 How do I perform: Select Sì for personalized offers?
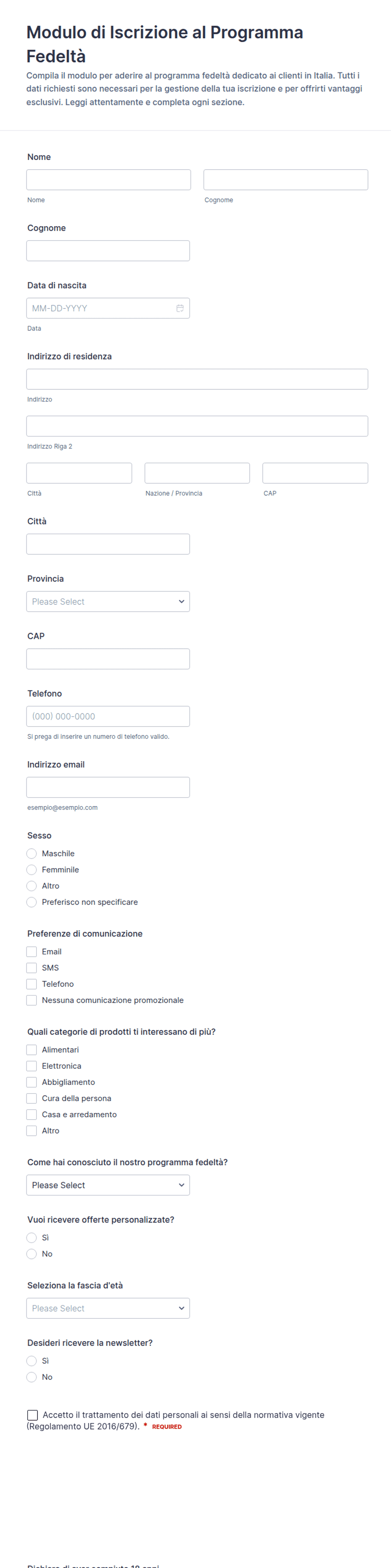click(32, 1237)
